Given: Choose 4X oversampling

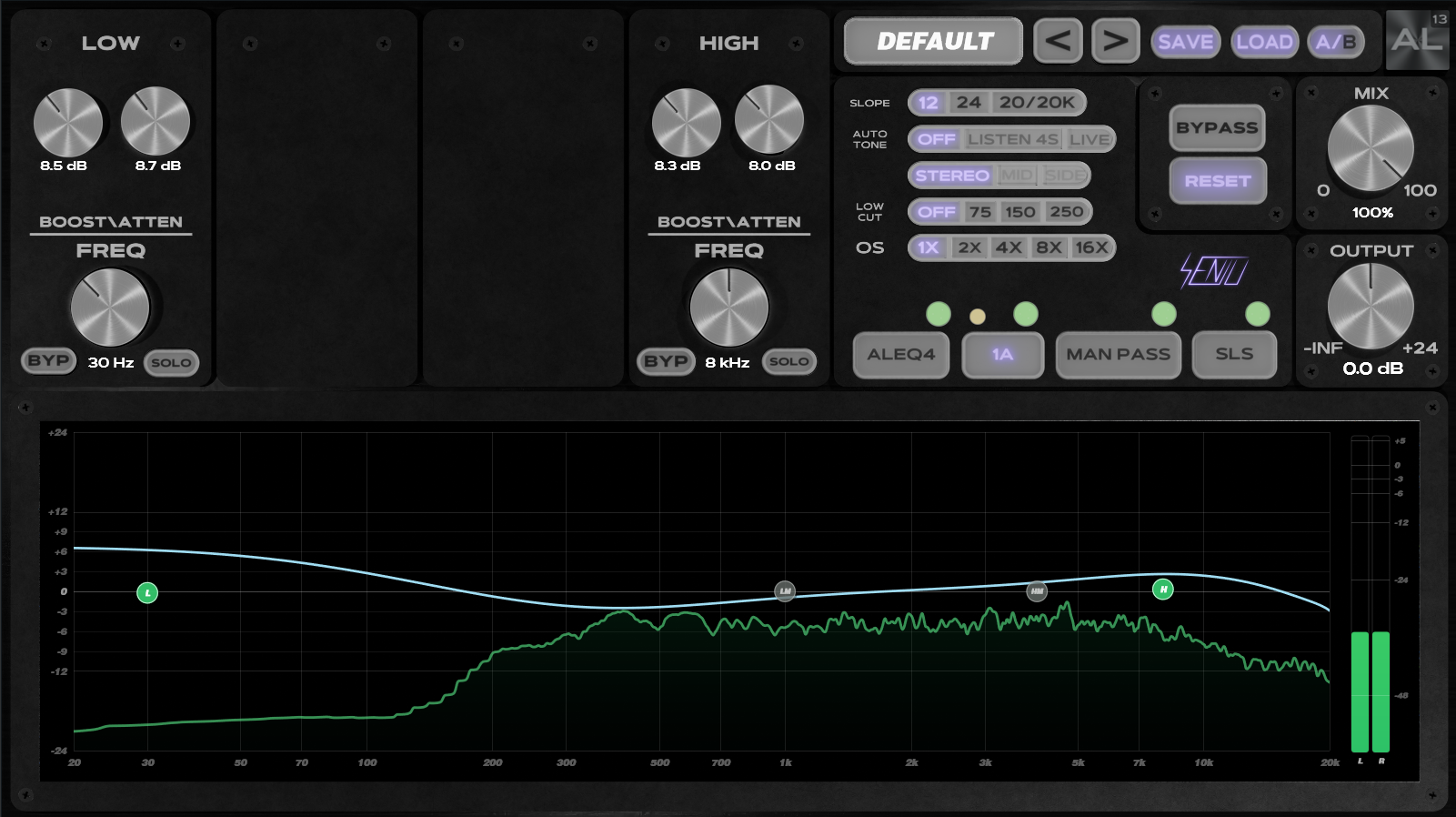Looking at the screenshot, I should coord(1009,247).
